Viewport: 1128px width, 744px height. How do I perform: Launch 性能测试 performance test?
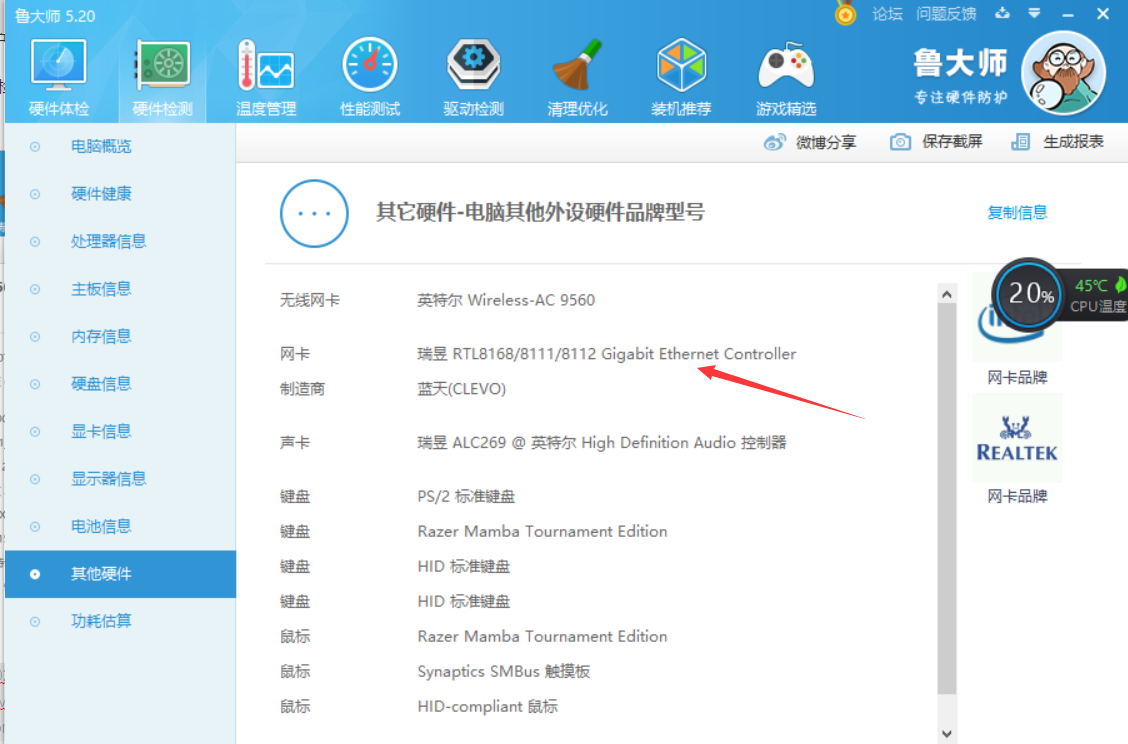[370, 77]
